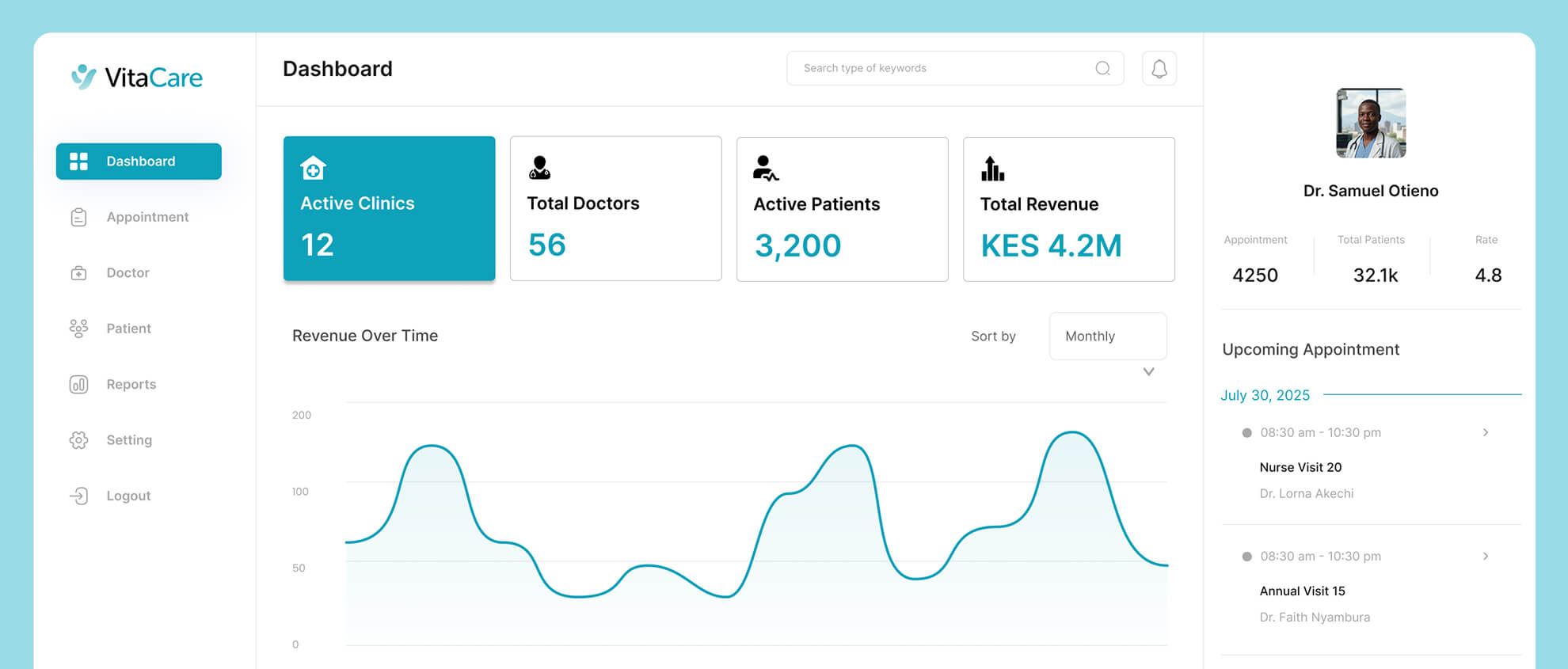Click the Reports chart icon in sidebar
The image size is (1568, 669).
(x=78, y=385)
